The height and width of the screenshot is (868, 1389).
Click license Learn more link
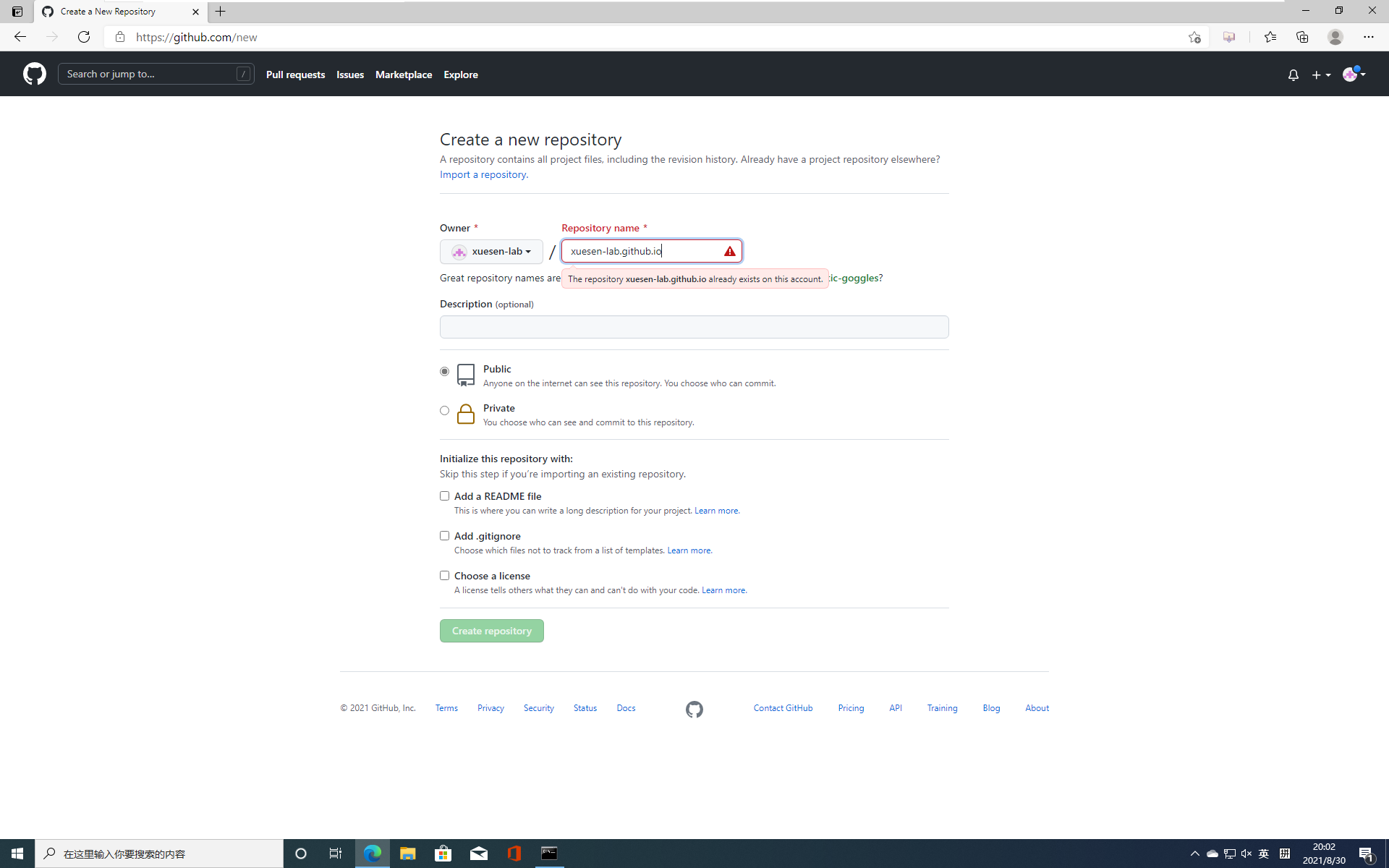click(724, 590)
